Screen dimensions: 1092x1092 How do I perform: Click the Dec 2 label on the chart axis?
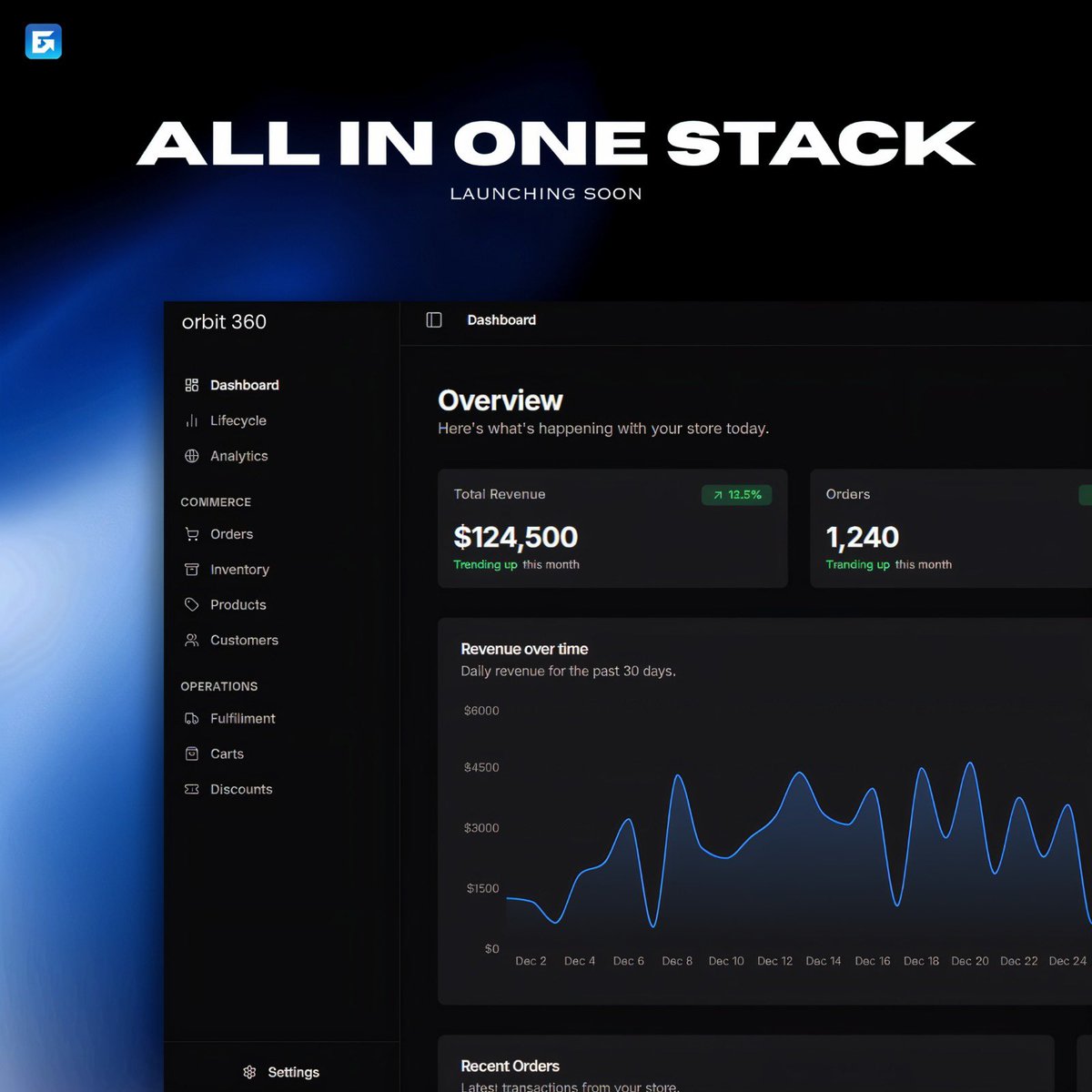531,961
